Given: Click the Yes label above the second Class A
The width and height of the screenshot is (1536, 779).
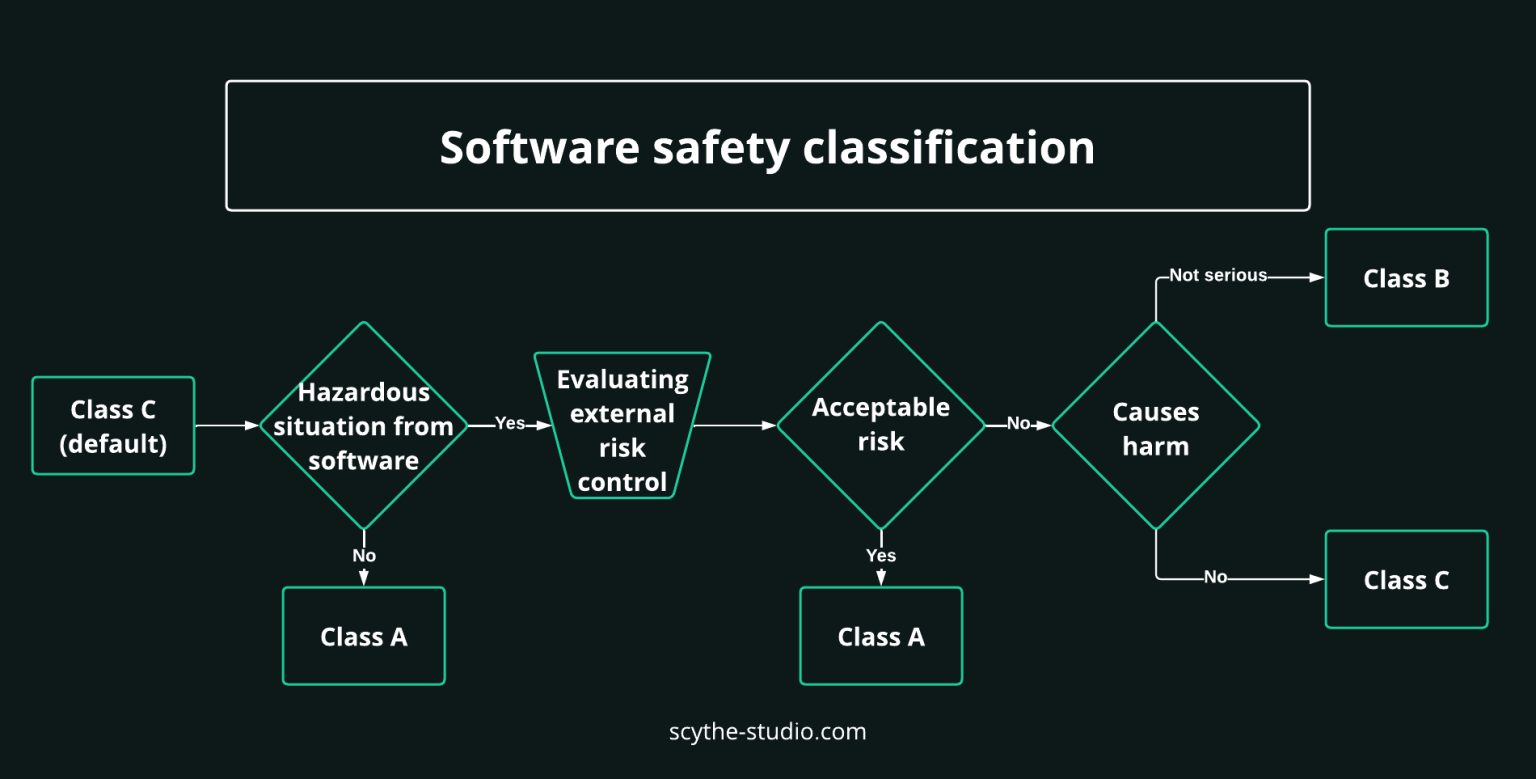Looking at the screenshot, I should pos(881,555).
